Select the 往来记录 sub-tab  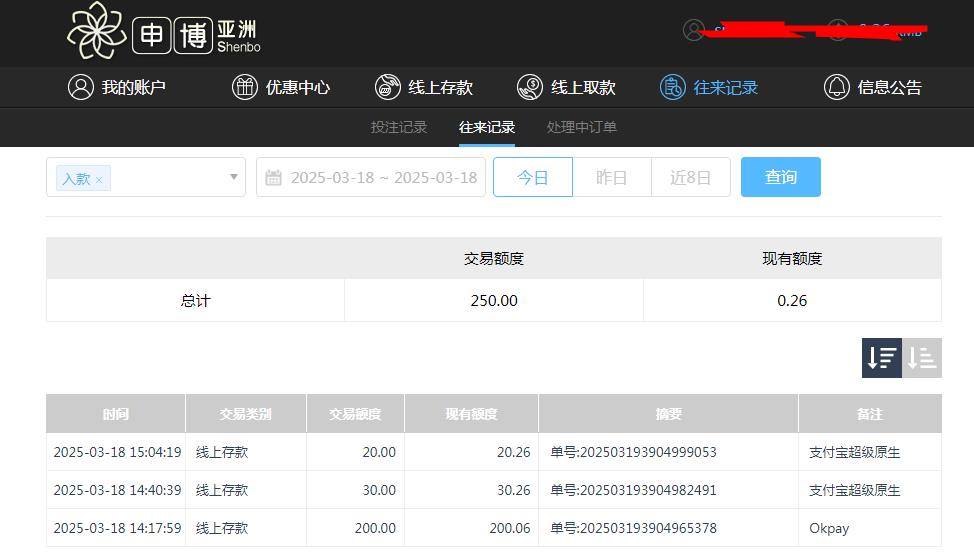487,127
